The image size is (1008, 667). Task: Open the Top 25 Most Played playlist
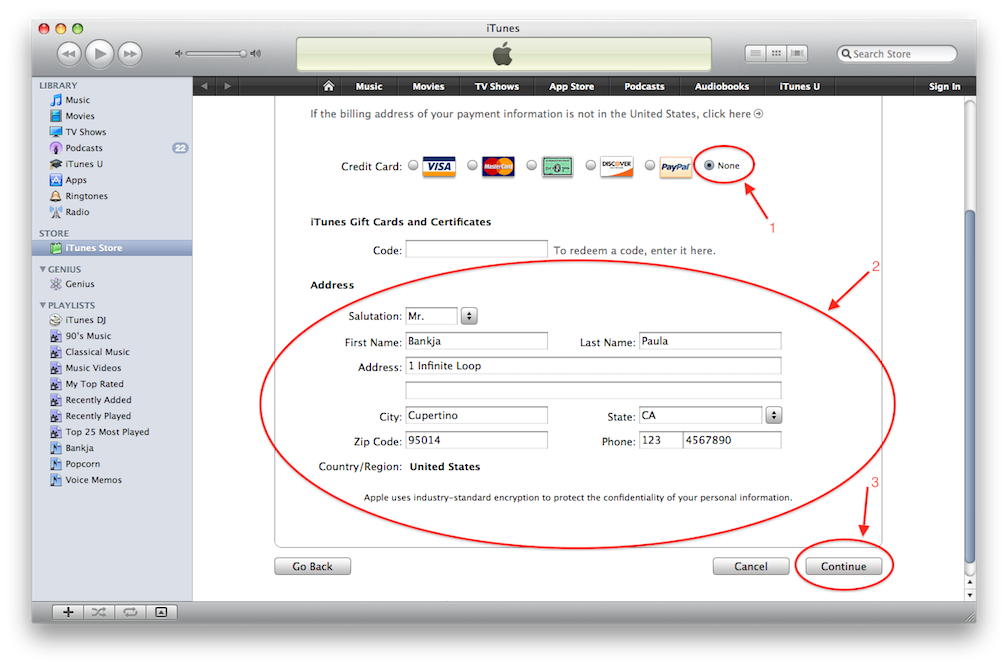112,432
